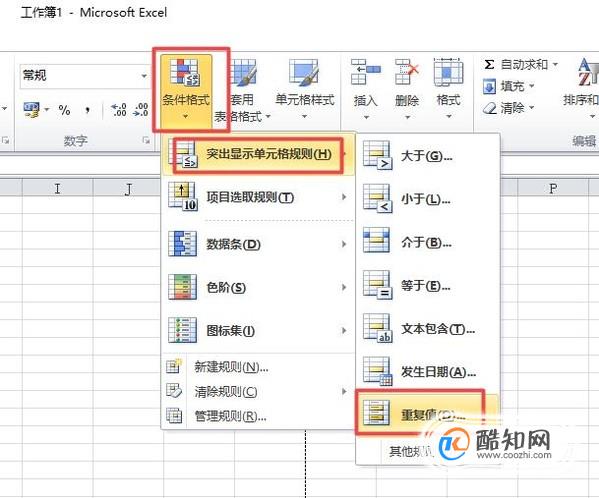Click the comma style button

pyautogui.click(x=87, y=110)
